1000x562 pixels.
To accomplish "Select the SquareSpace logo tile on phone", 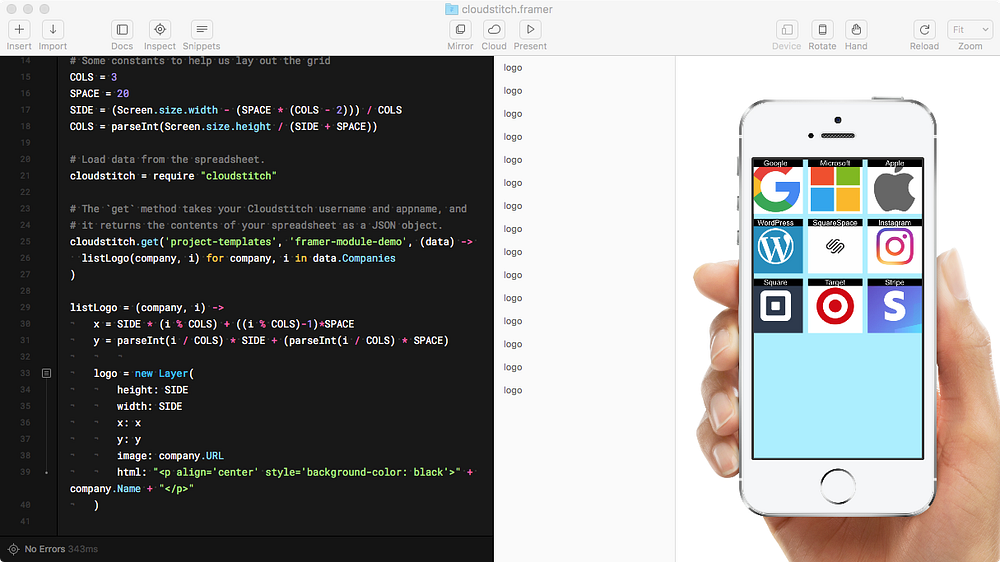I will click(835, 246).
